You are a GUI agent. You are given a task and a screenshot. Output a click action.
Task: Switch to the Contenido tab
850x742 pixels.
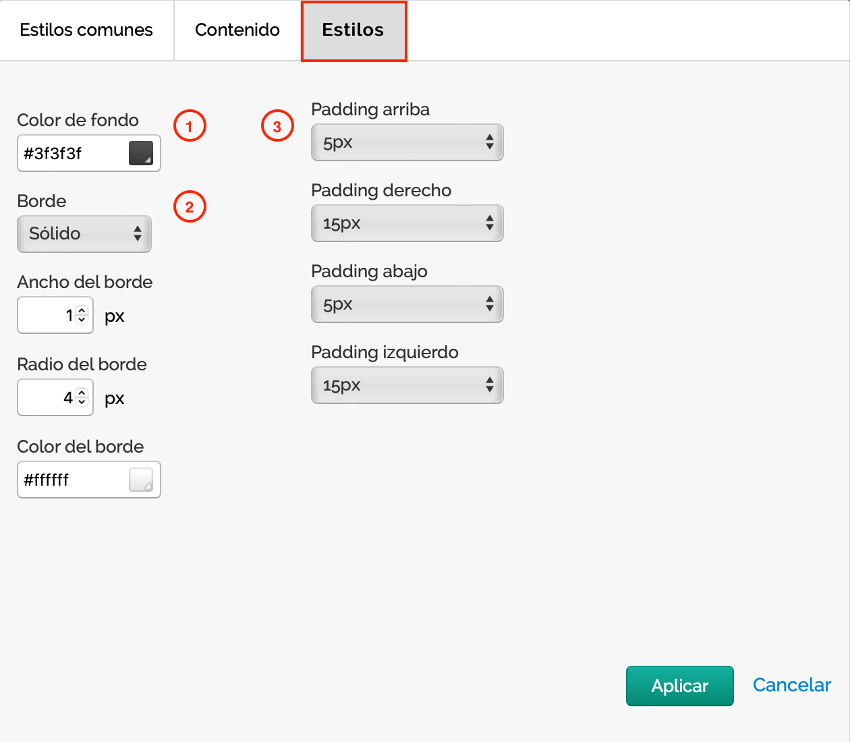[x=237, y=30]
